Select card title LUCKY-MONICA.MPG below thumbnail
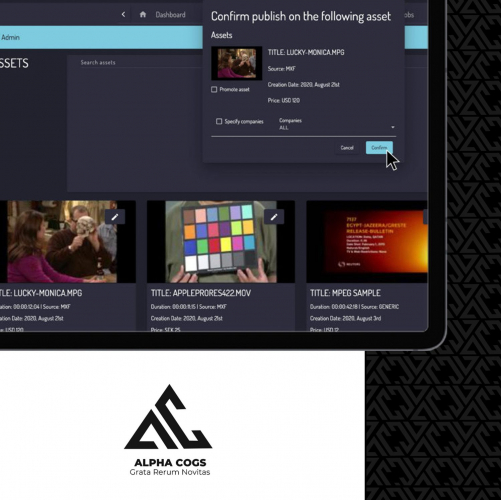The height and width of the screenshot is (500, 501). (41, 293)
